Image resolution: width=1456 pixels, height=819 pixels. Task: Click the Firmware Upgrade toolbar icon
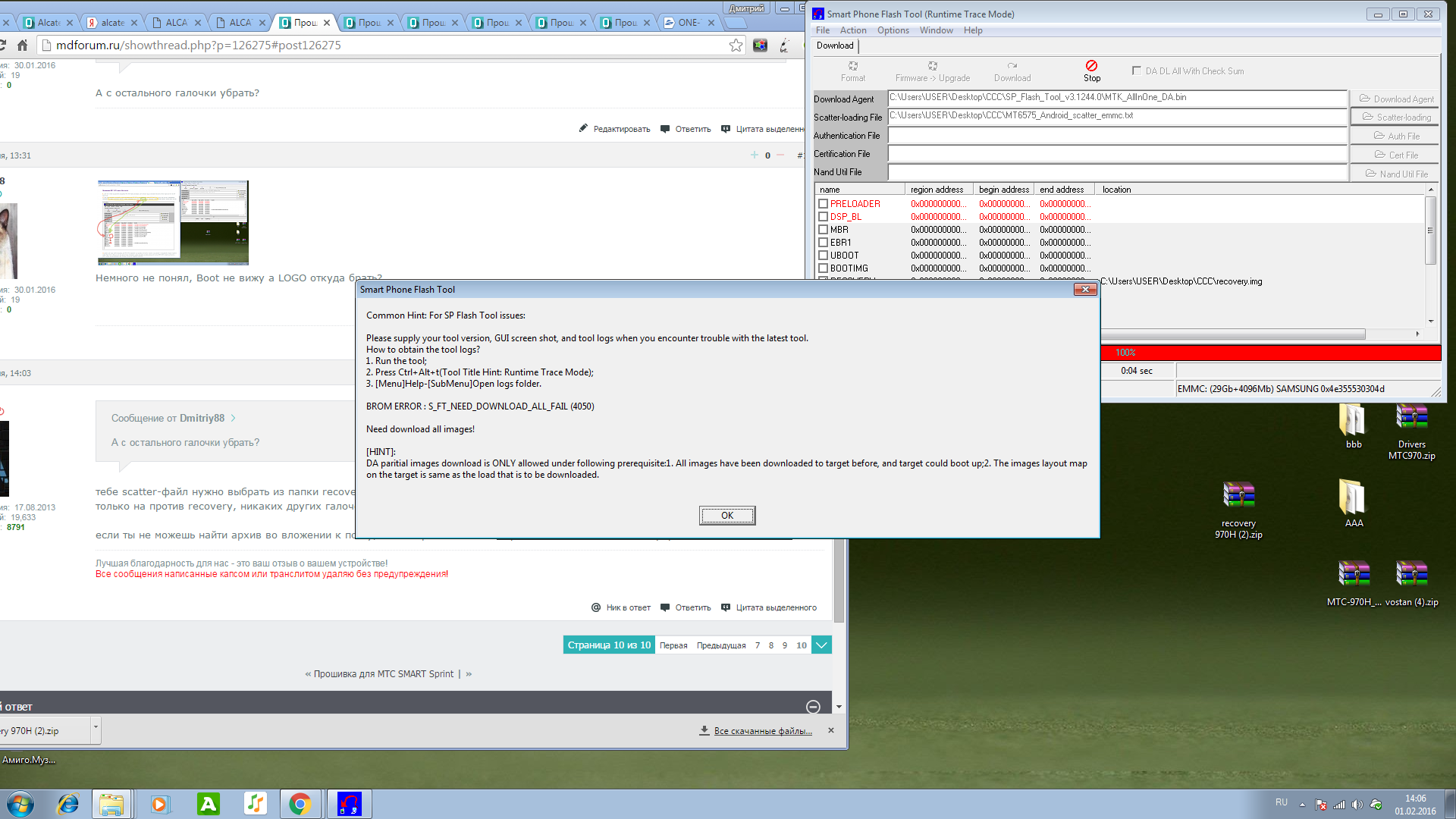932,67
